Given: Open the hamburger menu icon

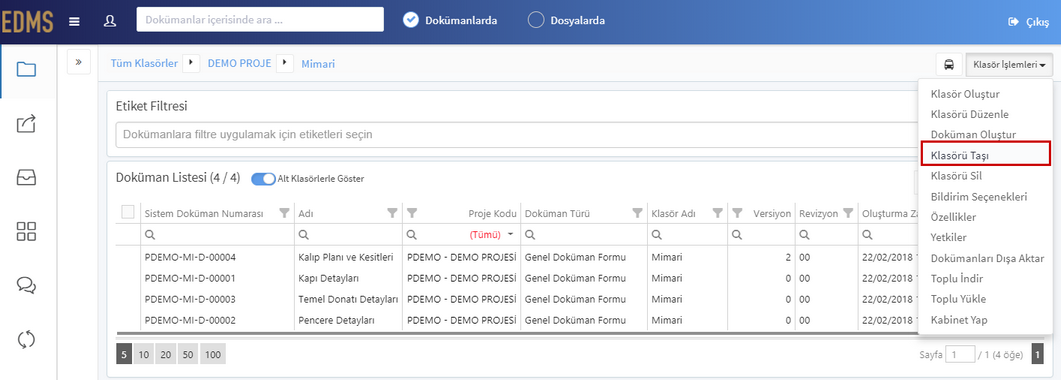Looking at the screenshot, I should [x=75, y=21].
